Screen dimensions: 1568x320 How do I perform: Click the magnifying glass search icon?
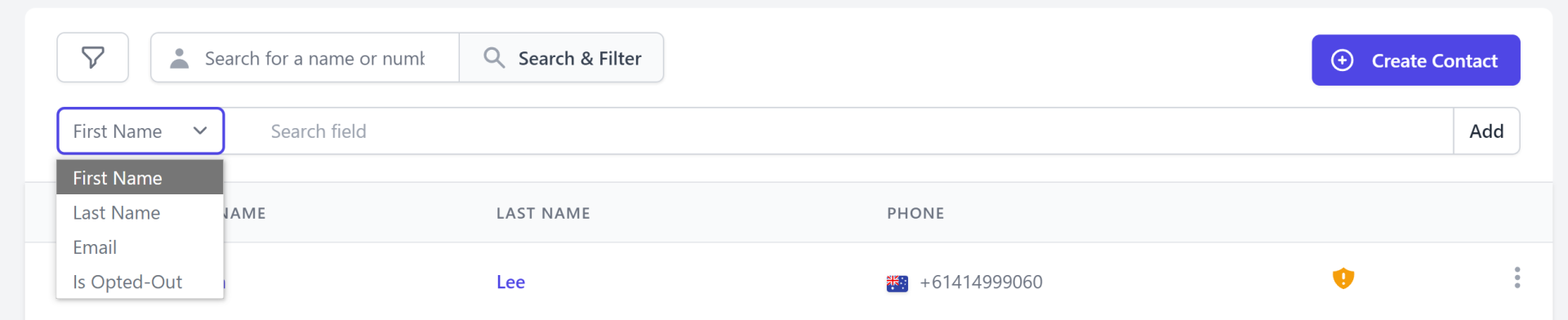click(494, 58)
